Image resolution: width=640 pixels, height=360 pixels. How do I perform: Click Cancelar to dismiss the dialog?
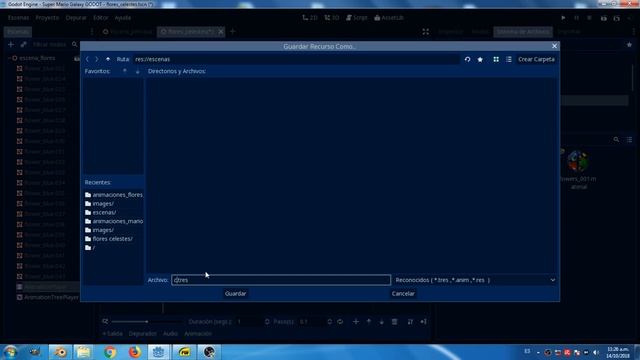(x=403, y=293)
